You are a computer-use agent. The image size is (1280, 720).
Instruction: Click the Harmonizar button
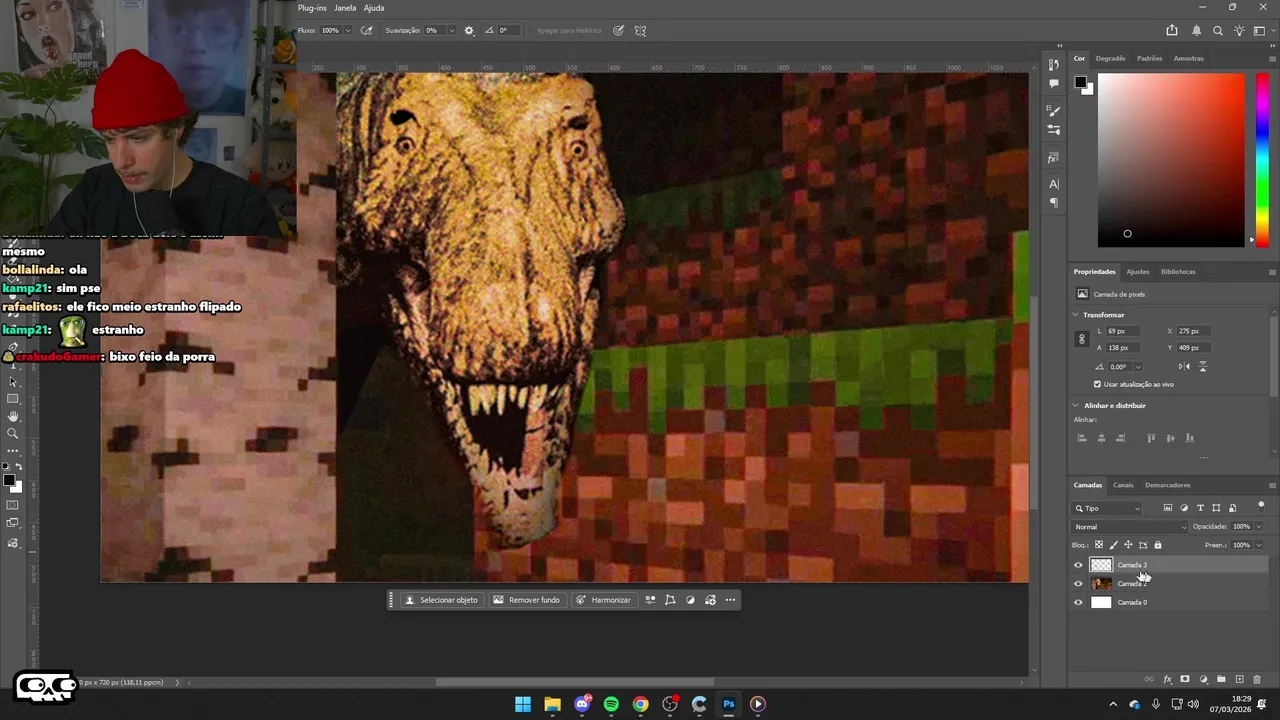click(604, 600)
